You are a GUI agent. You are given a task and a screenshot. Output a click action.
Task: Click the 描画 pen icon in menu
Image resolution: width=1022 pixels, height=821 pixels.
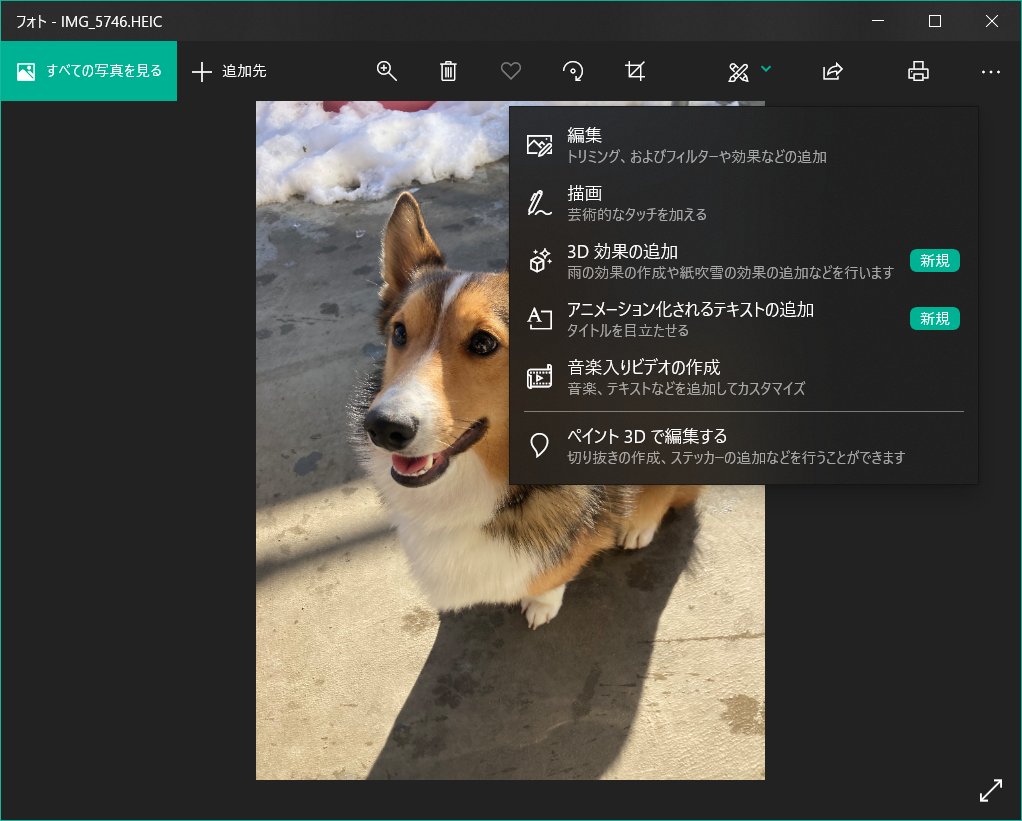539,203
